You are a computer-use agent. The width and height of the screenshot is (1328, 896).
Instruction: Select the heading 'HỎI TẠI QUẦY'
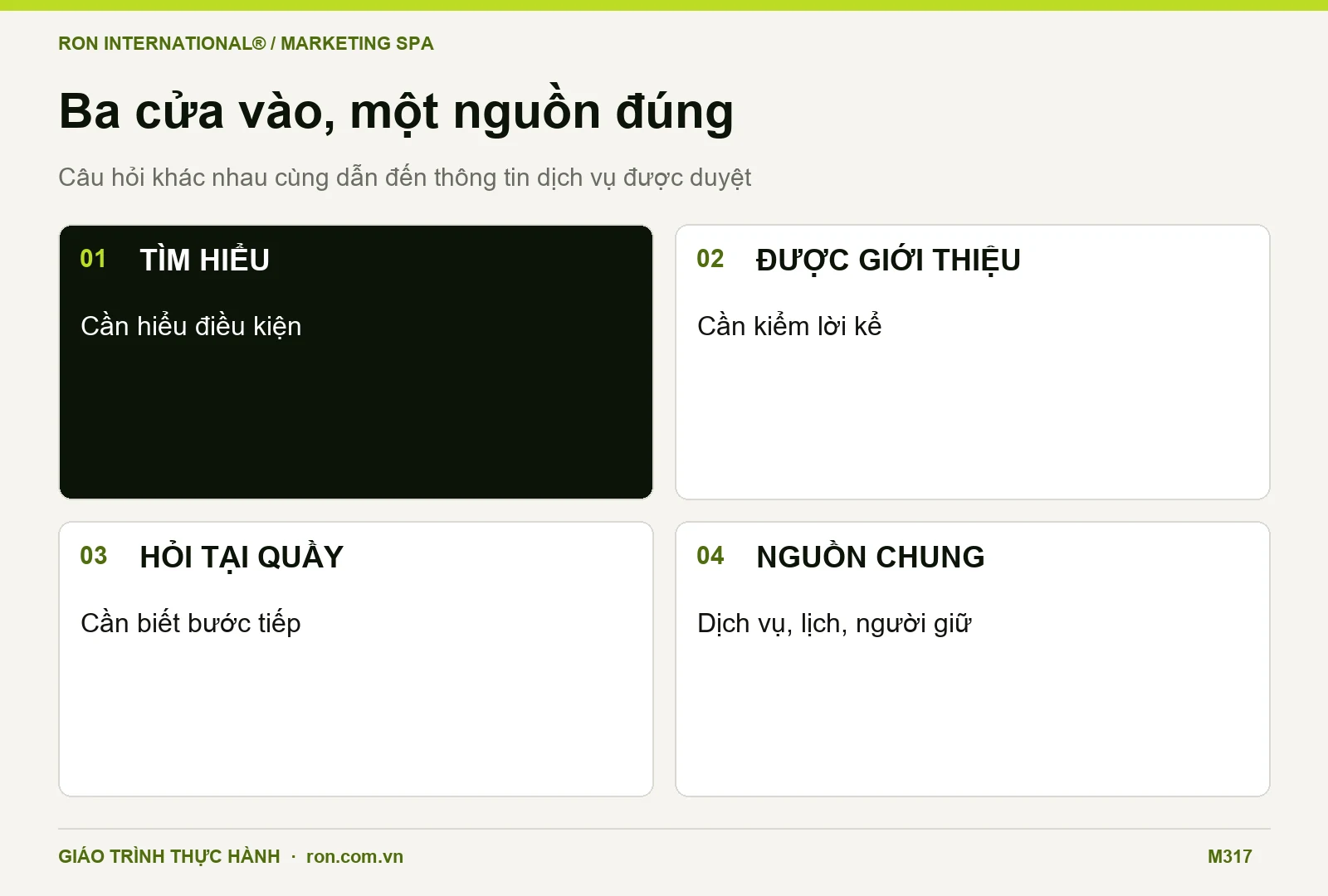[x=242, y=556]
